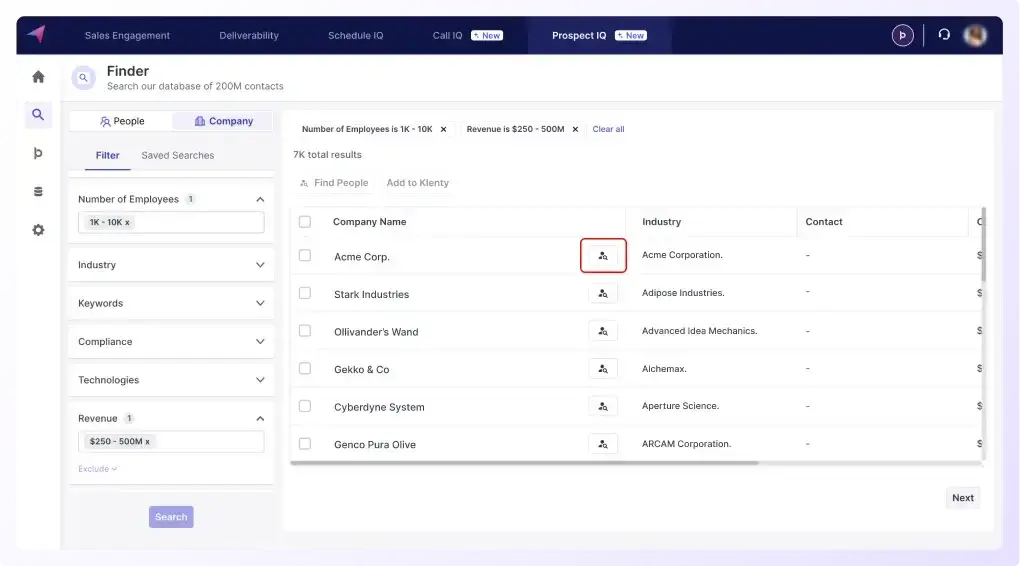Remove the Revenue $250 - 500M filter chip

(x=575, y=129)
